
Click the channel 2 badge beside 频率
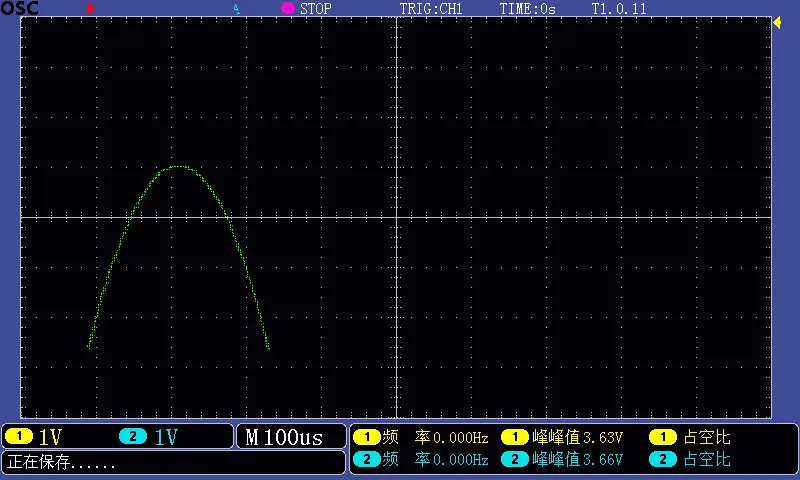[x=366, y=459]
